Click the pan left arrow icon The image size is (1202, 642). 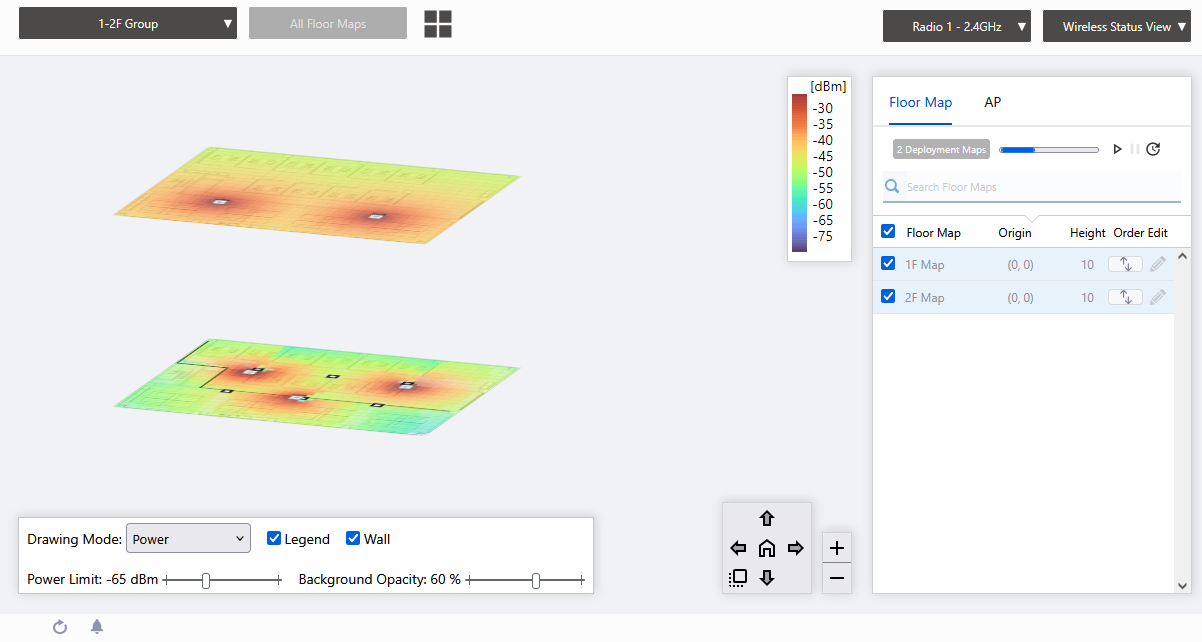click(x=738, y=548)
